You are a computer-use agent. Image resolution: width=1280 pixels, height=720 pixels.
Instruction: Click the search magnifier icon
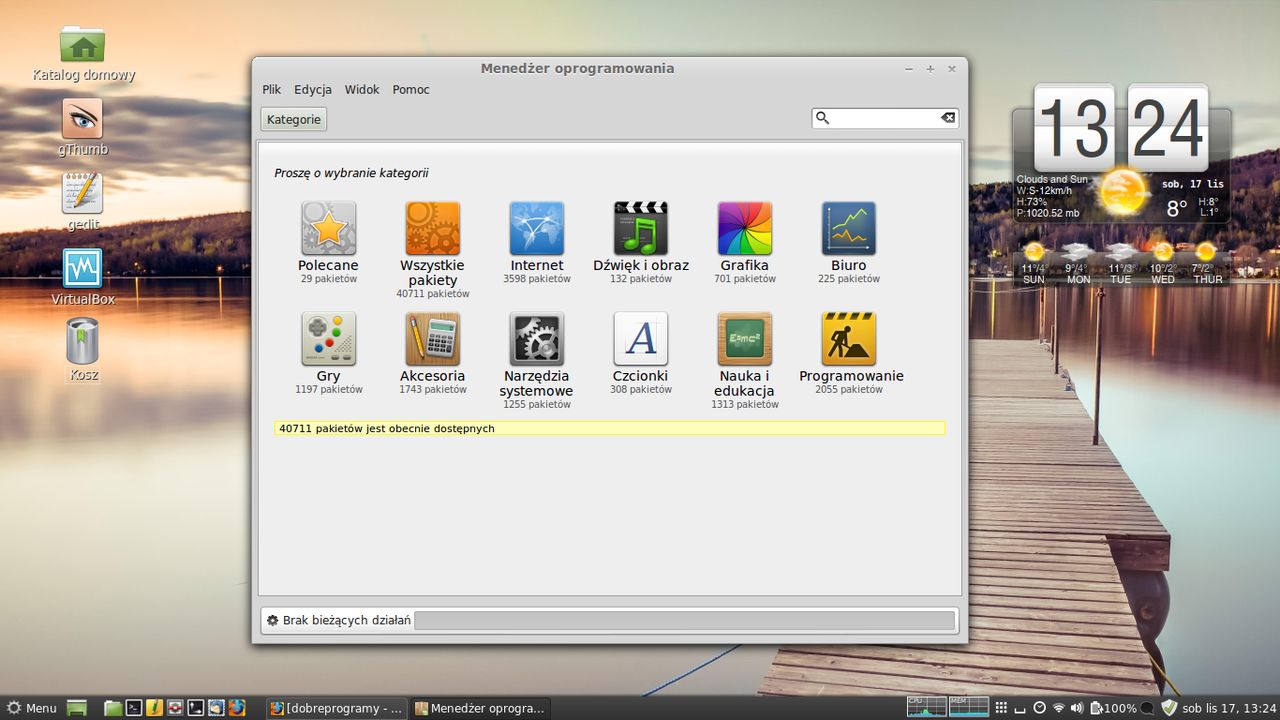(x=823, y=118)
